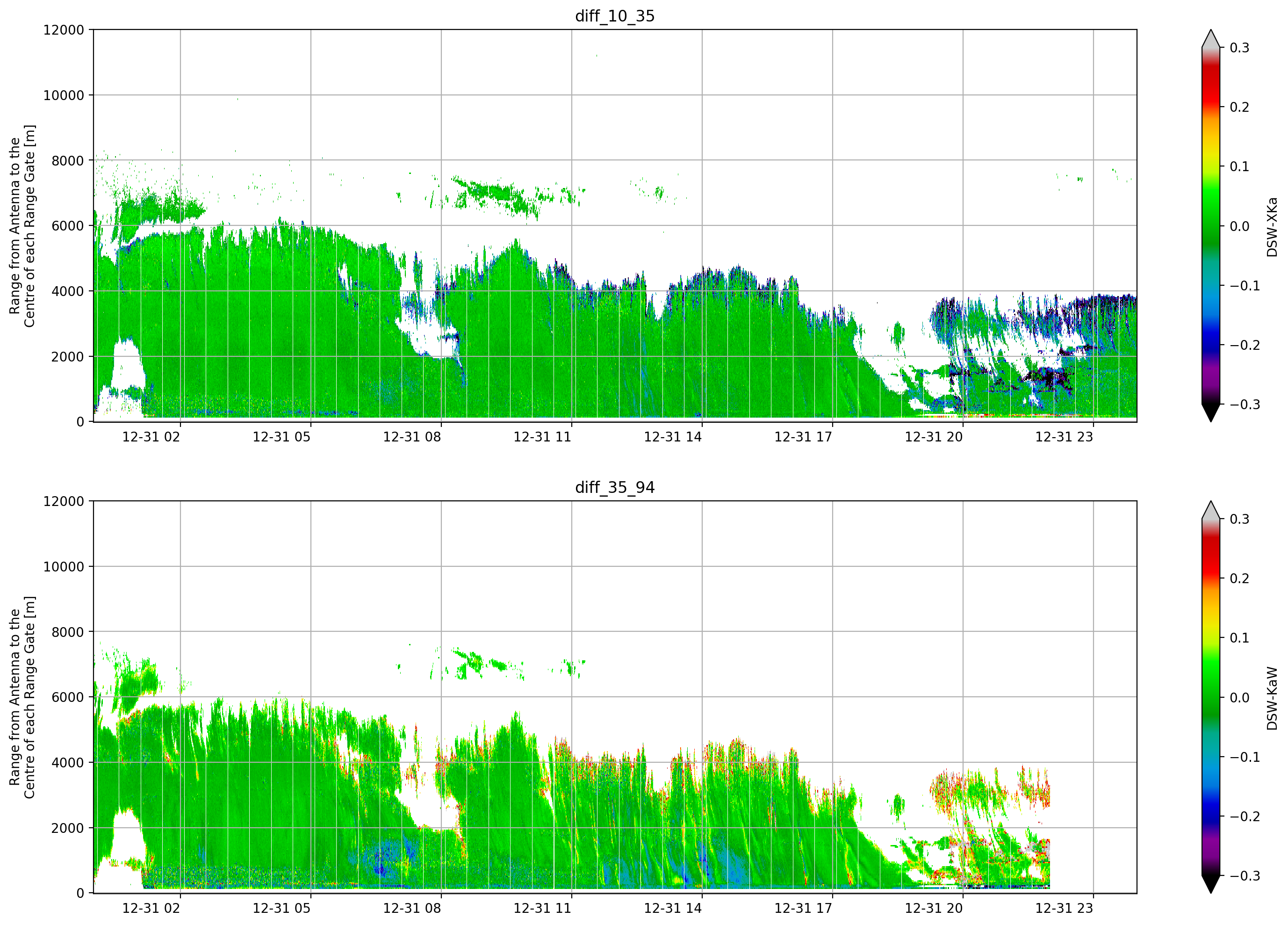Screen dimensions: 1288x925
Task: Click the 12-31 14 tick under diff_10_35
Action: [x=673, y=437]
